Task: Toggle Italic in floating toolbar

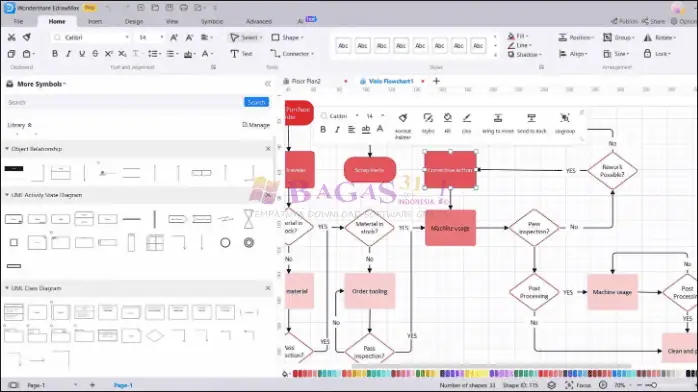Action: (x=337, y=129)
